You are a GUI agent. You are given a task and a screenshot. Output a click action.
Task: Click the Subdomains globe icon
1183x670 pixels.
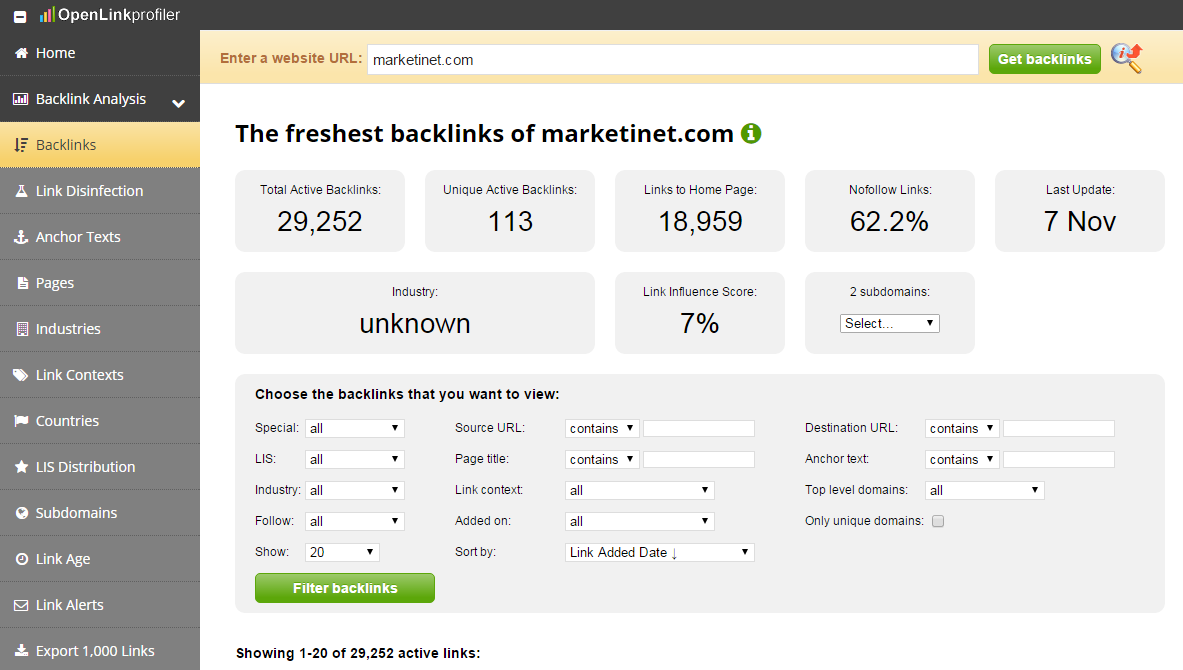[x=22, y=513]
